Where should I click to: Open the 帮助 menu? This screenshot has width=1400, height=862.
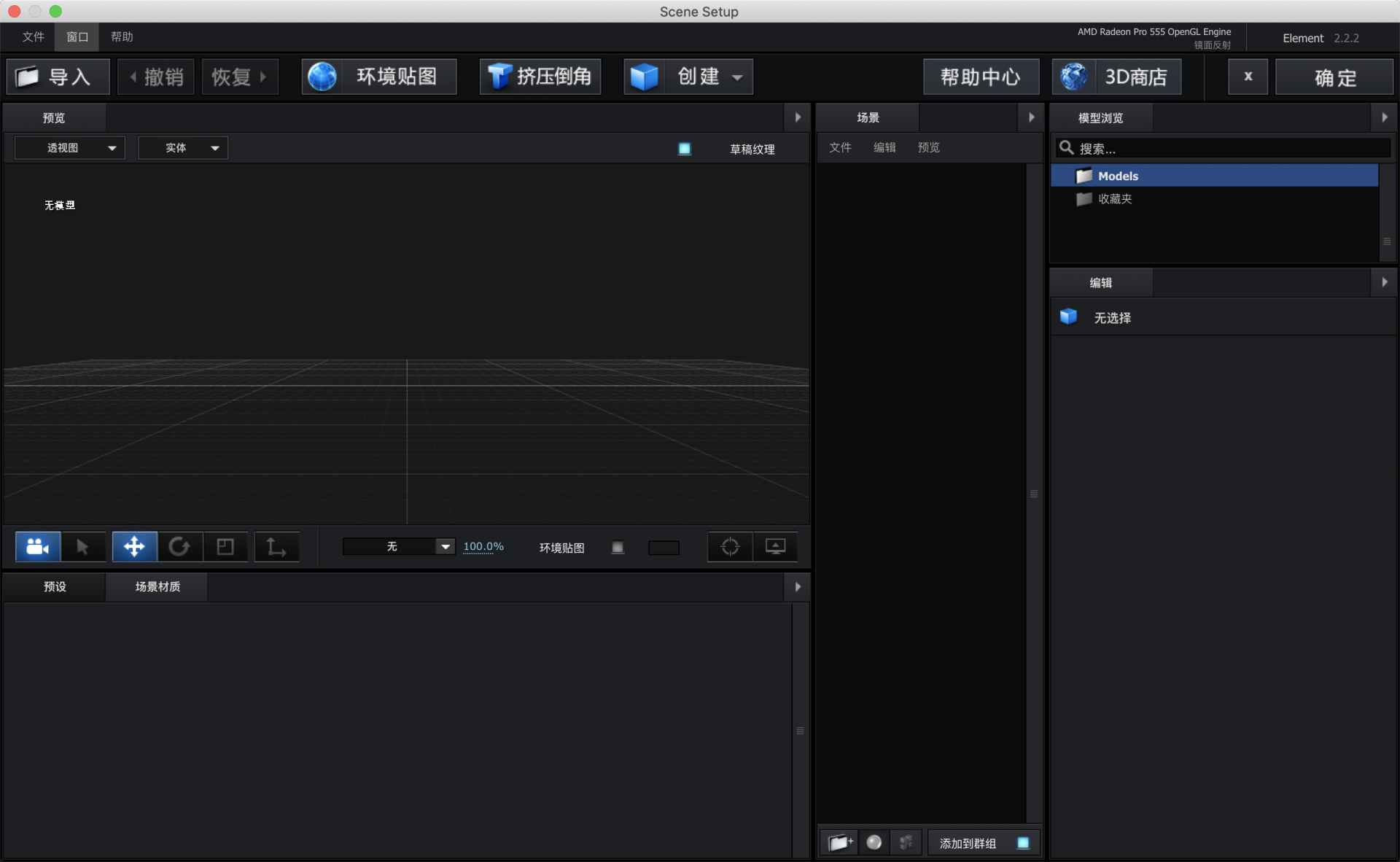click(122, 36)
